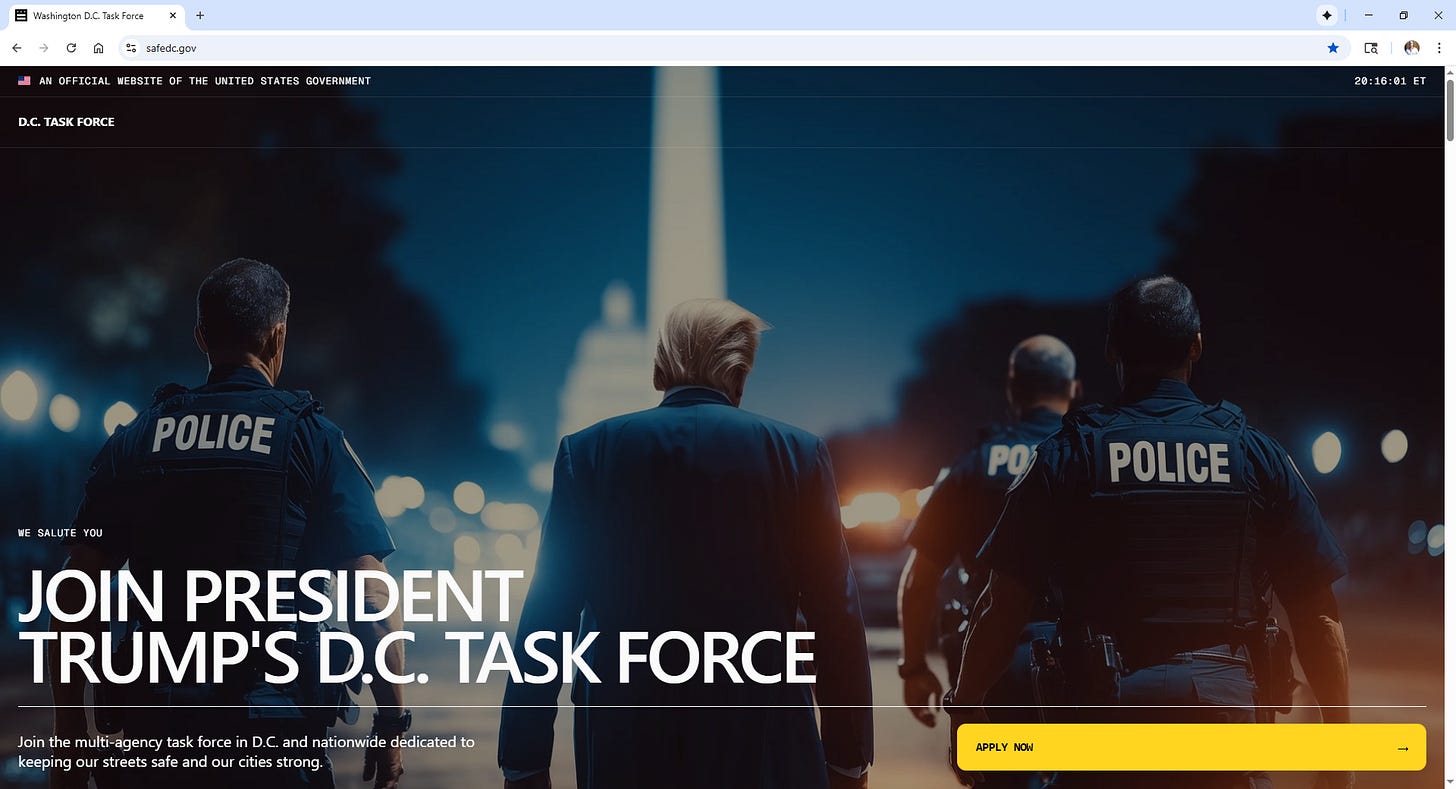The image size is (1456, 789).
Task: Click the "WE SALUTE YOU" text
Action: (x=60, y=533)
